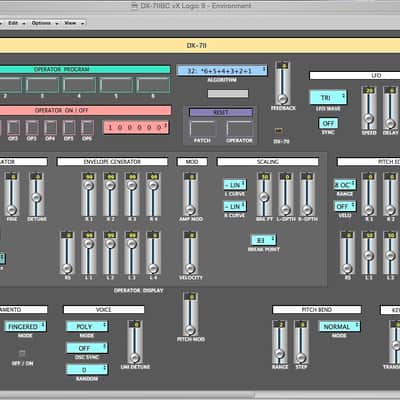Click the Pitch EG R1 slider
Viewport: 400px width, 400px height.
[x=369, y=194]
